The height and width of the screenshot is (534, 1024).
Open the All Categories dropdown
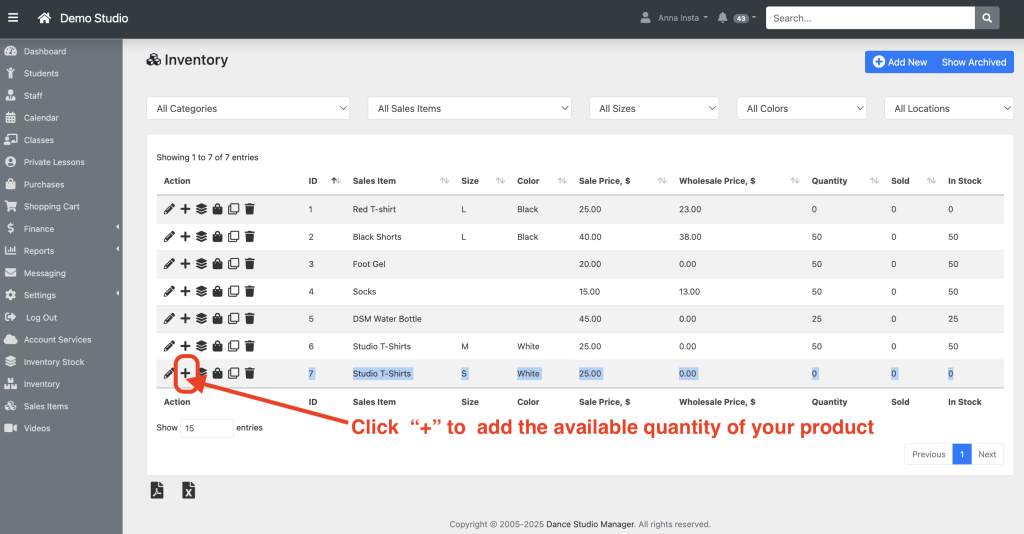coord(248,108)
